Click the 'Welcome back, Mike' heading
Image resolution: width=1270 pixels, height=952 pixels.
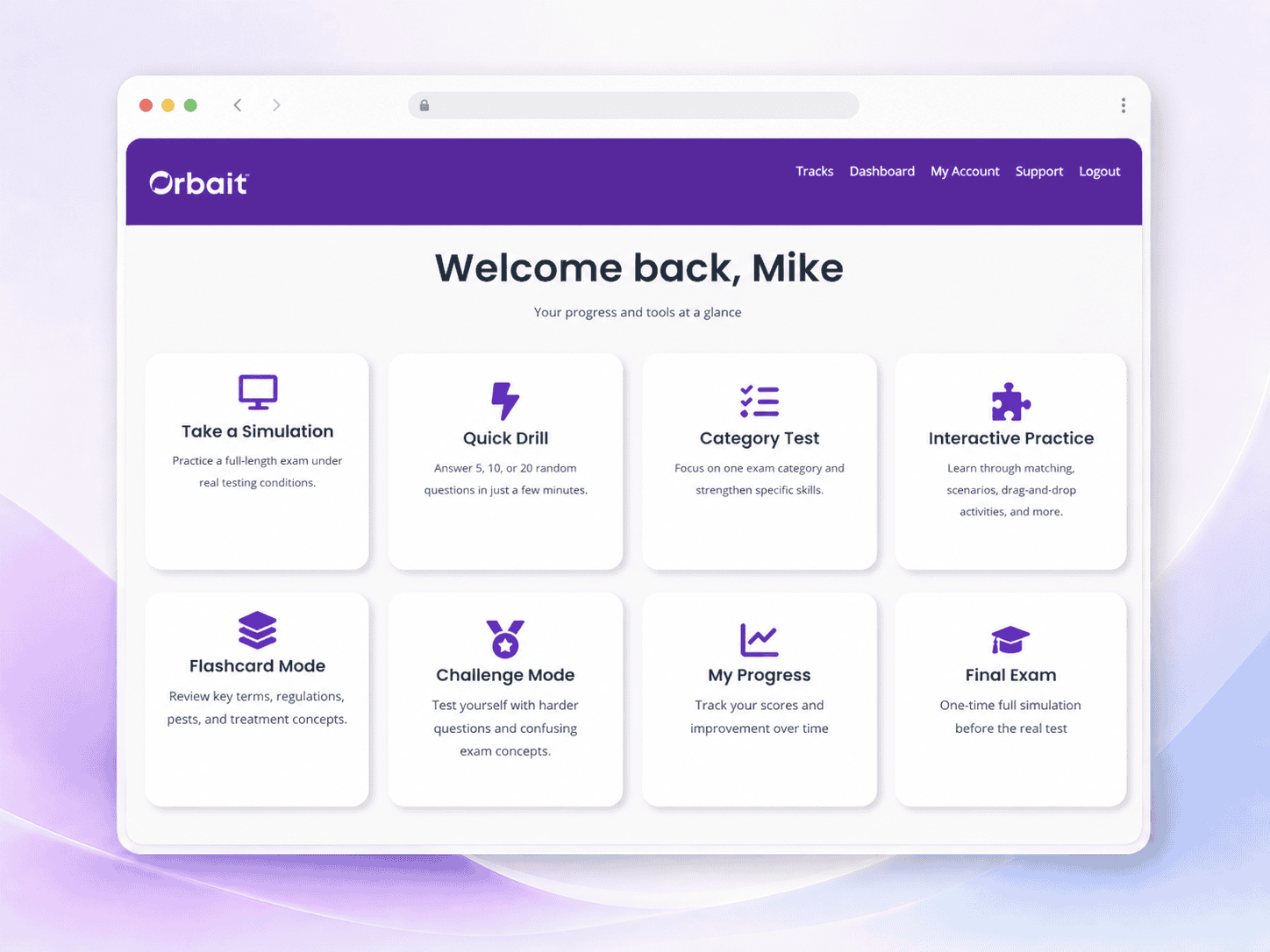639,268
